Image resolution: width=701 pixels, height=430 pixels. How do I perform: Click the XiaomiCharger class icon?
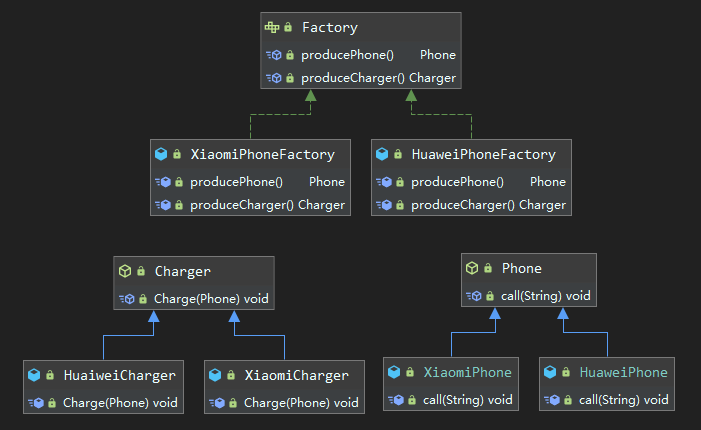point(215,376)
